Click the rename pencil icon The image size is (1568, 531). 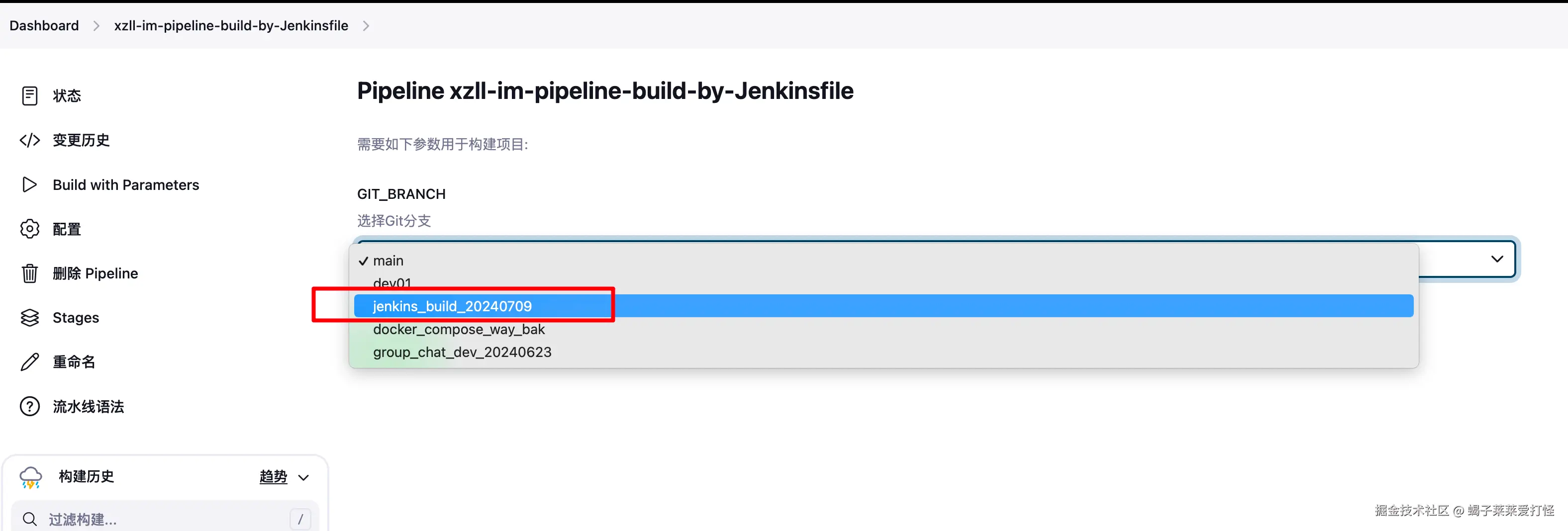click(x=29, y=362)
